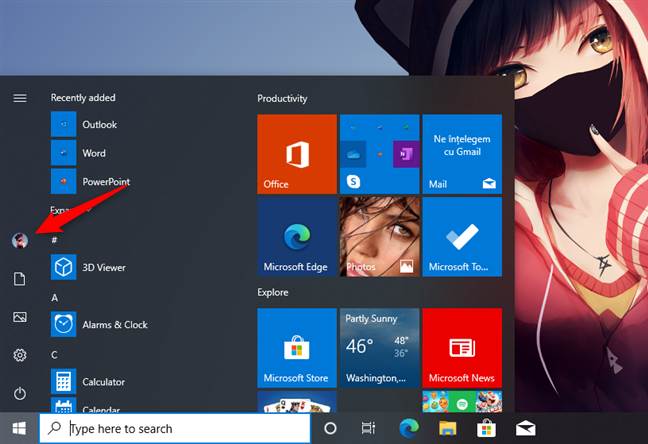Open Skype in the Office apps tile
Image resolution: width=648 pixels, height=444 pixels.
tap(353, 181)
